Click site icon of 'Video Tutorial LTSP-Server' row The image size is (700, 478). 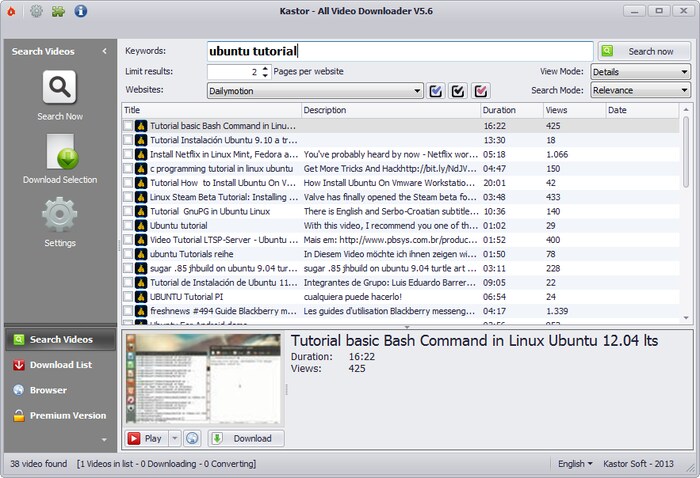tap(141, 240)
